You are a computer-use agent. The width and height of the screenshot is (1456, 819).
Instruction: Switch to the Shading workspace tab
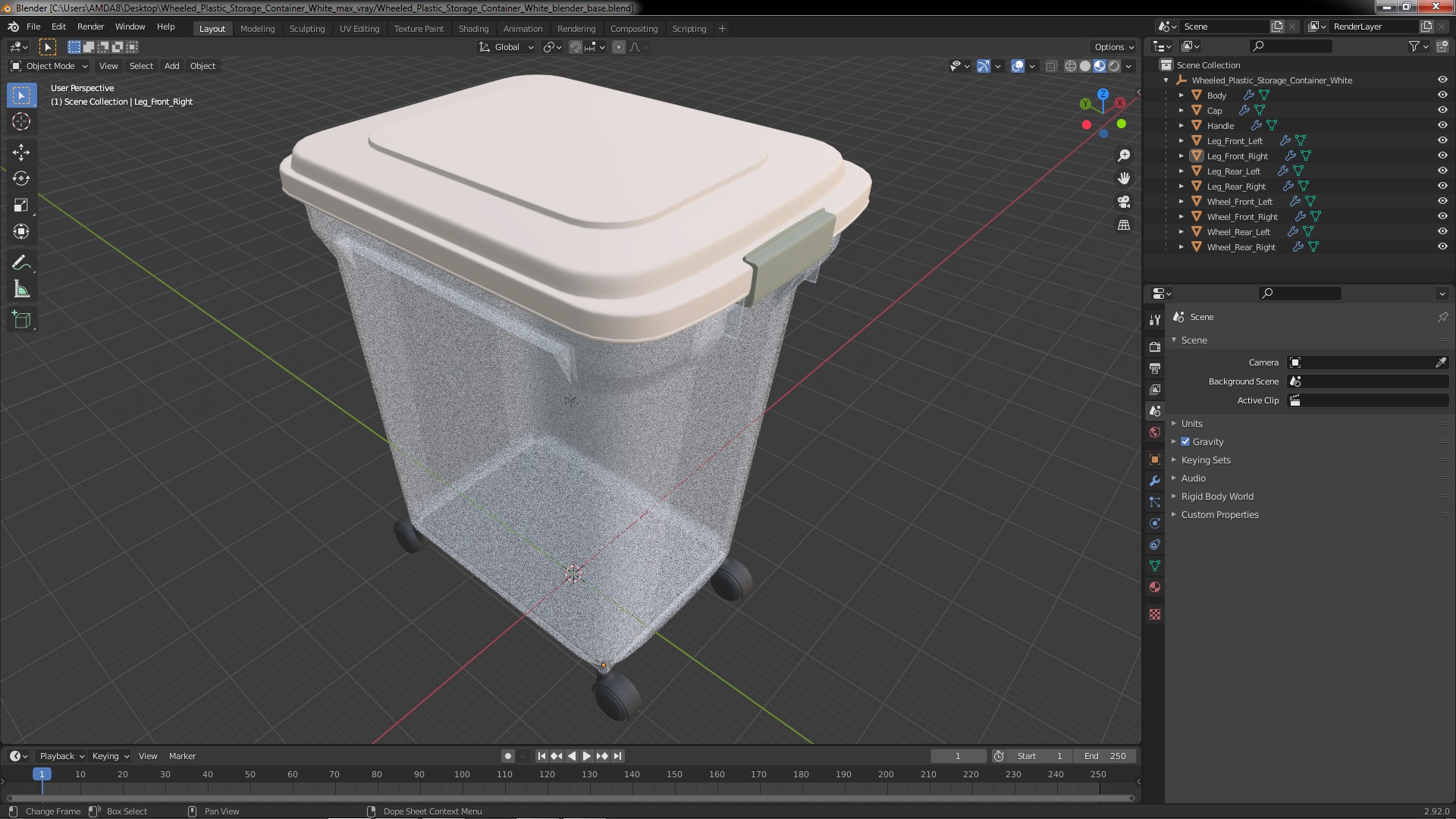(x=473, y=28)
